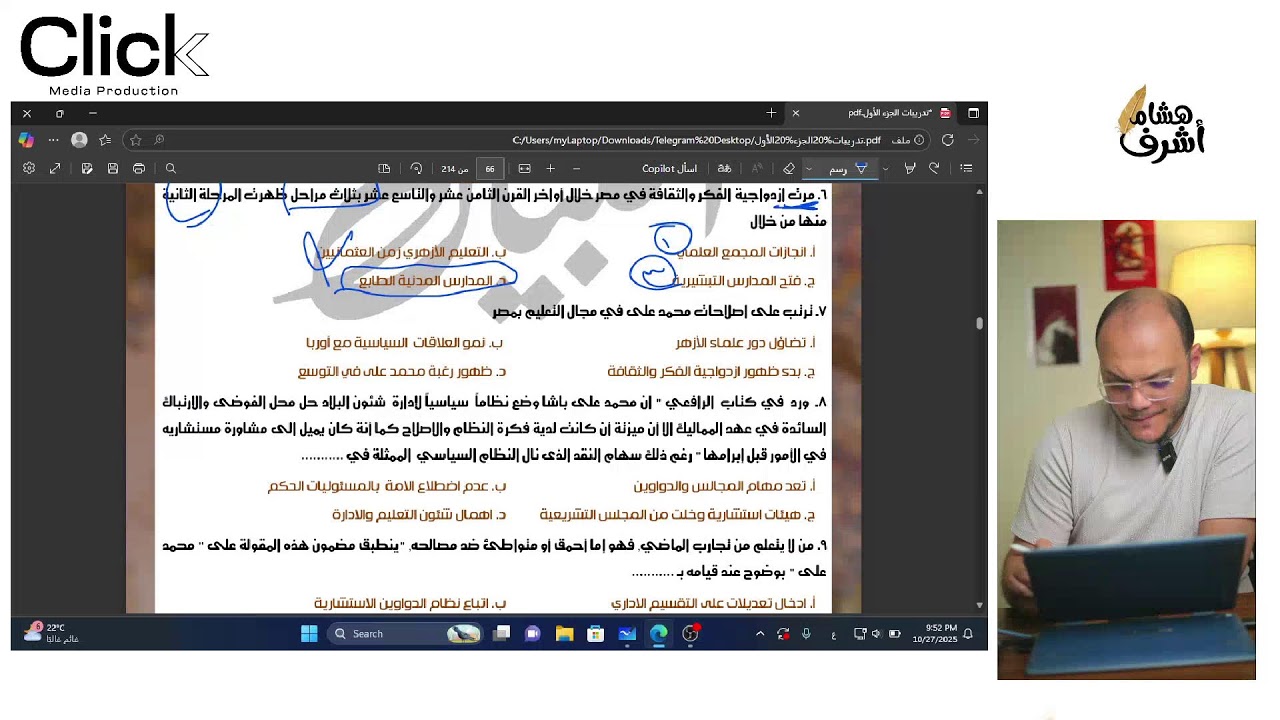The width and height of the screenshot is (1280, 720).
Task: Open clock showing 9:52 PM
Action: click(x=934, y=633)
